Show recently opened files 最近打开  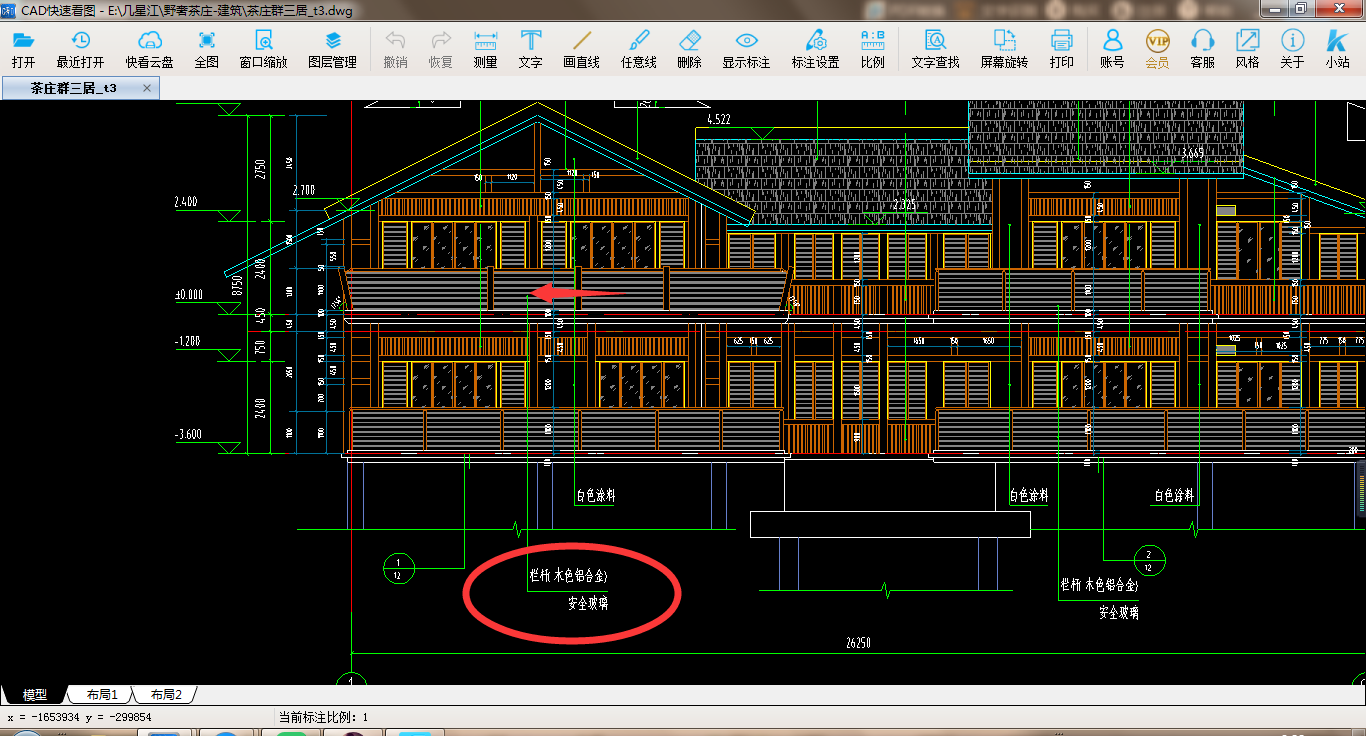click(x=80, y=49)
